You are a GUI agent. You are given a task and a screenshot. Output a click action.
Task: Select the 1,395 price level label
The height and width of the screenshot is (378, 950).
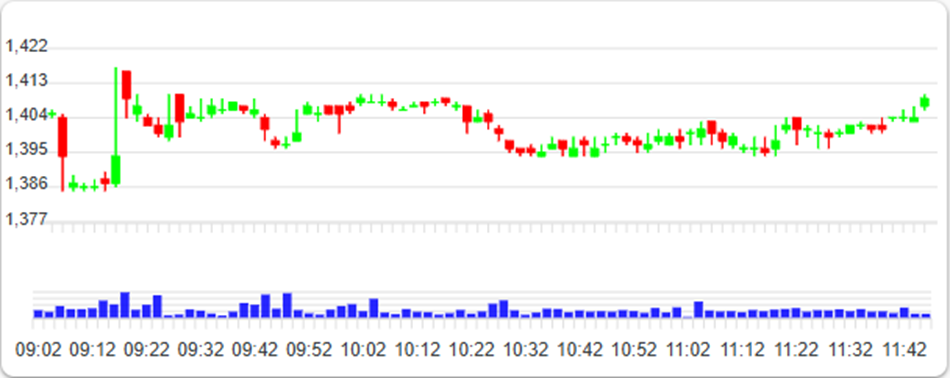[26, 149]
